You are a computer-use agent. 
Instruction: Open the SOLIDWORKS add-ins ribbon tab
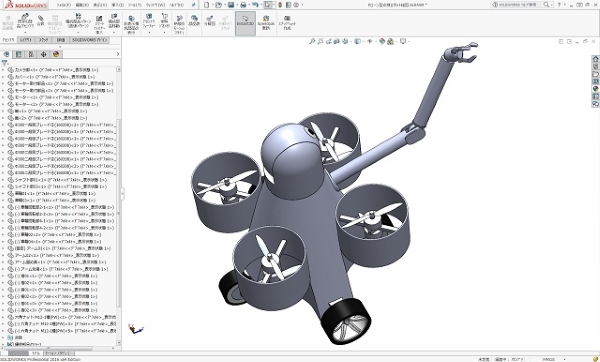90,40
